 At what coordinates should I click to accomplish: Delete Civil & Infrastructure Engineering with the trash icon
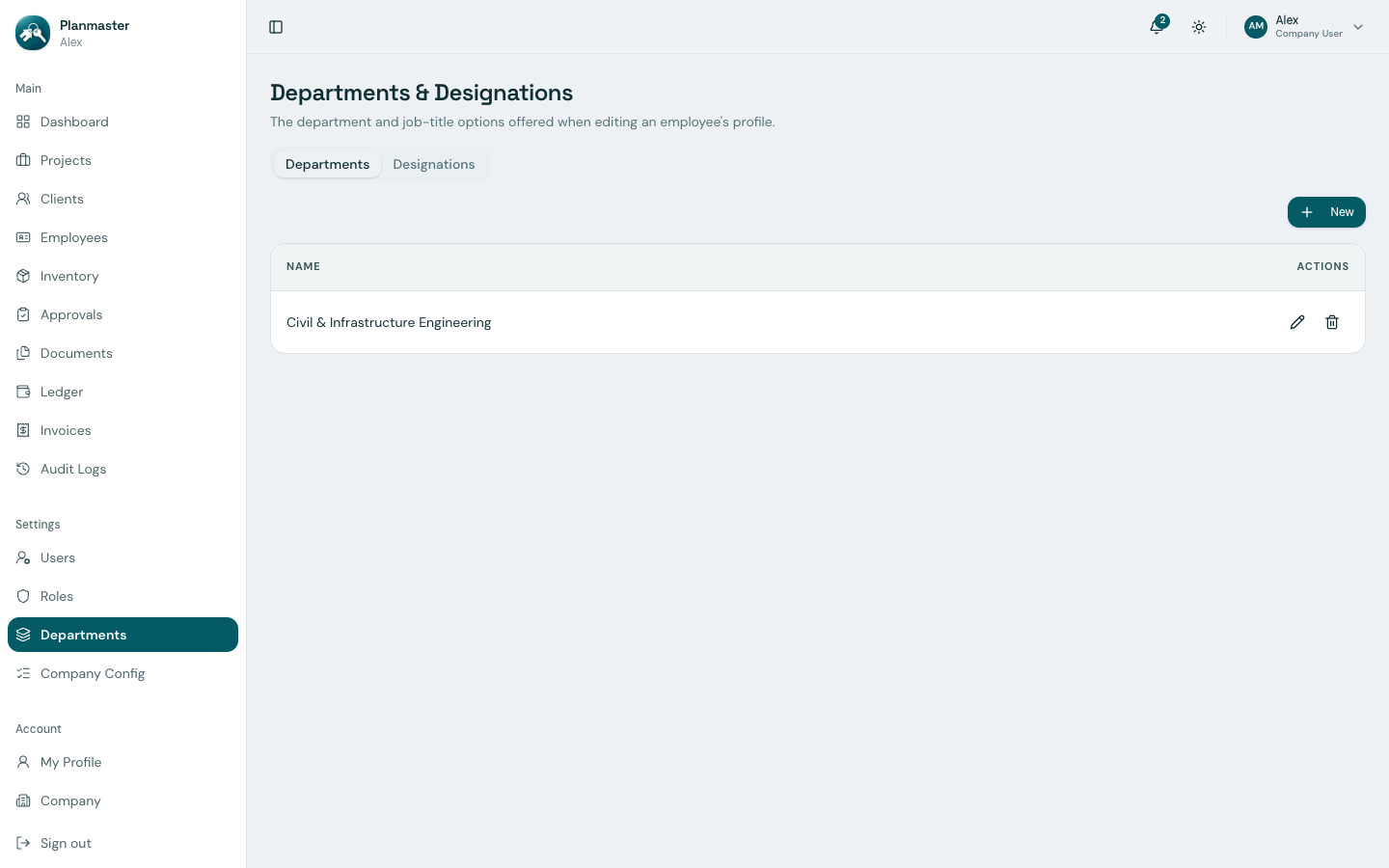(x=1332, y=322)
